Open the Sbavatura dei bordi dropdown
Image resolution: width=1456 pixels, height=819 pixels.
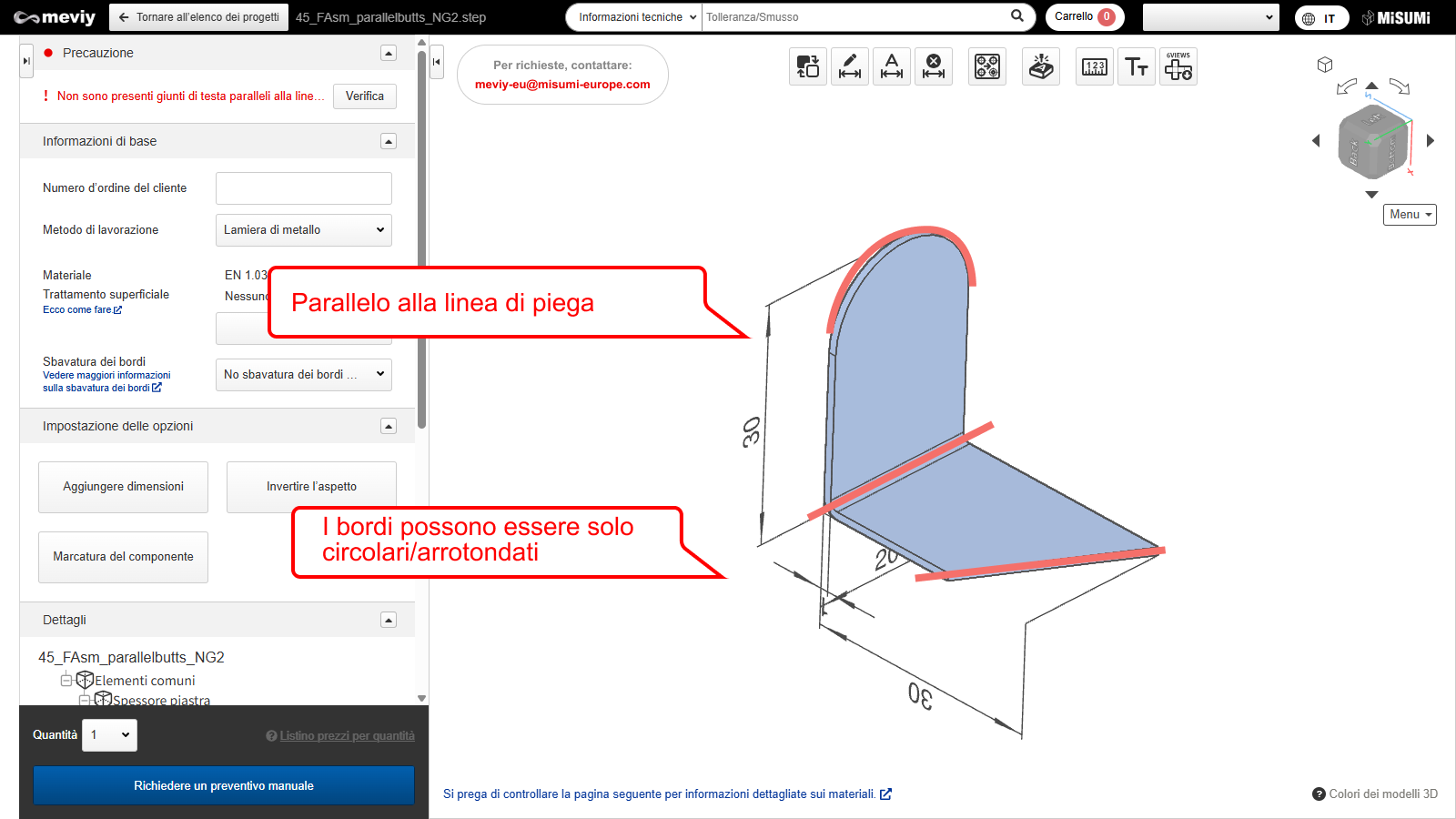click(x=303, y=374)
